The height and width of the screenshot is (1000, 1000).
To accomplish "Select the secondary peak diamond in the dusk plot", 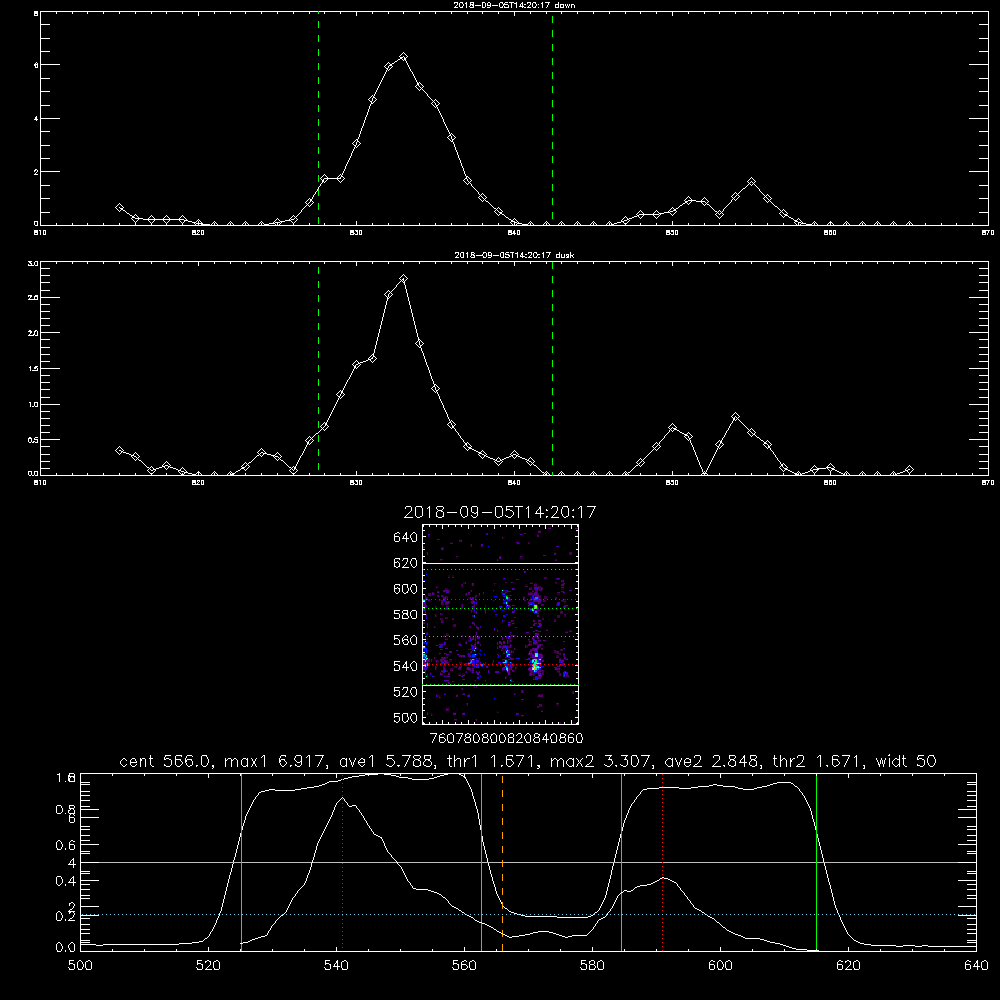I will click(x=735, y=416).
